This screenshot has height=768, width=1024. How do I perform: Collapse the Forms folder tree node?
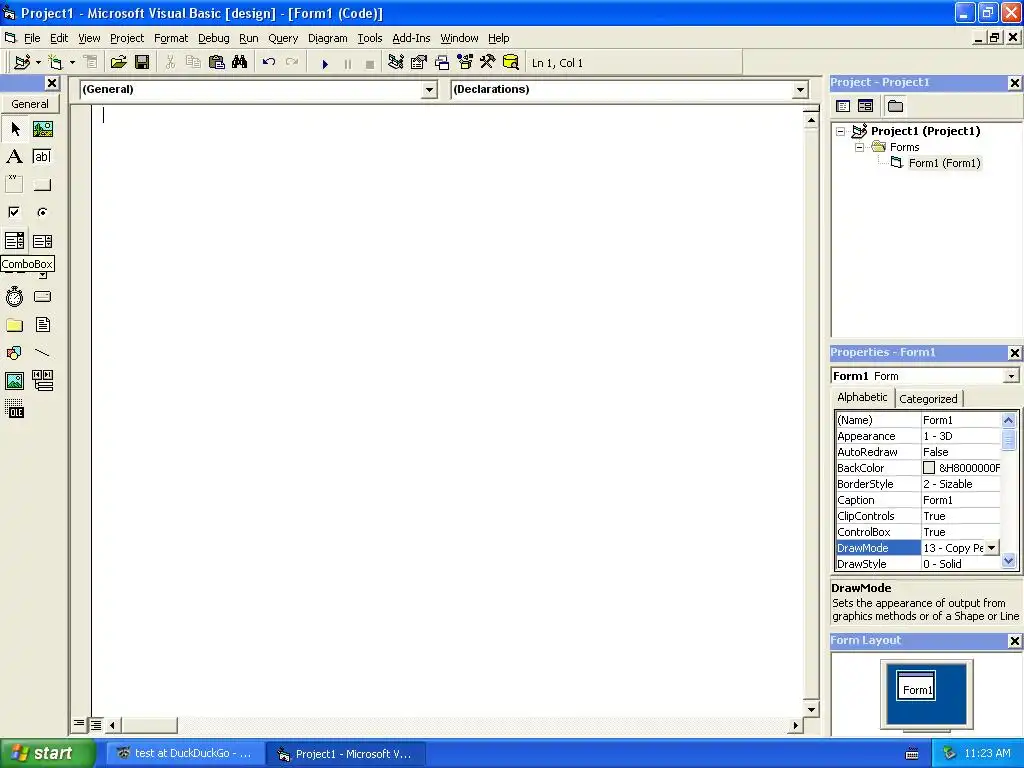[859, 148]
